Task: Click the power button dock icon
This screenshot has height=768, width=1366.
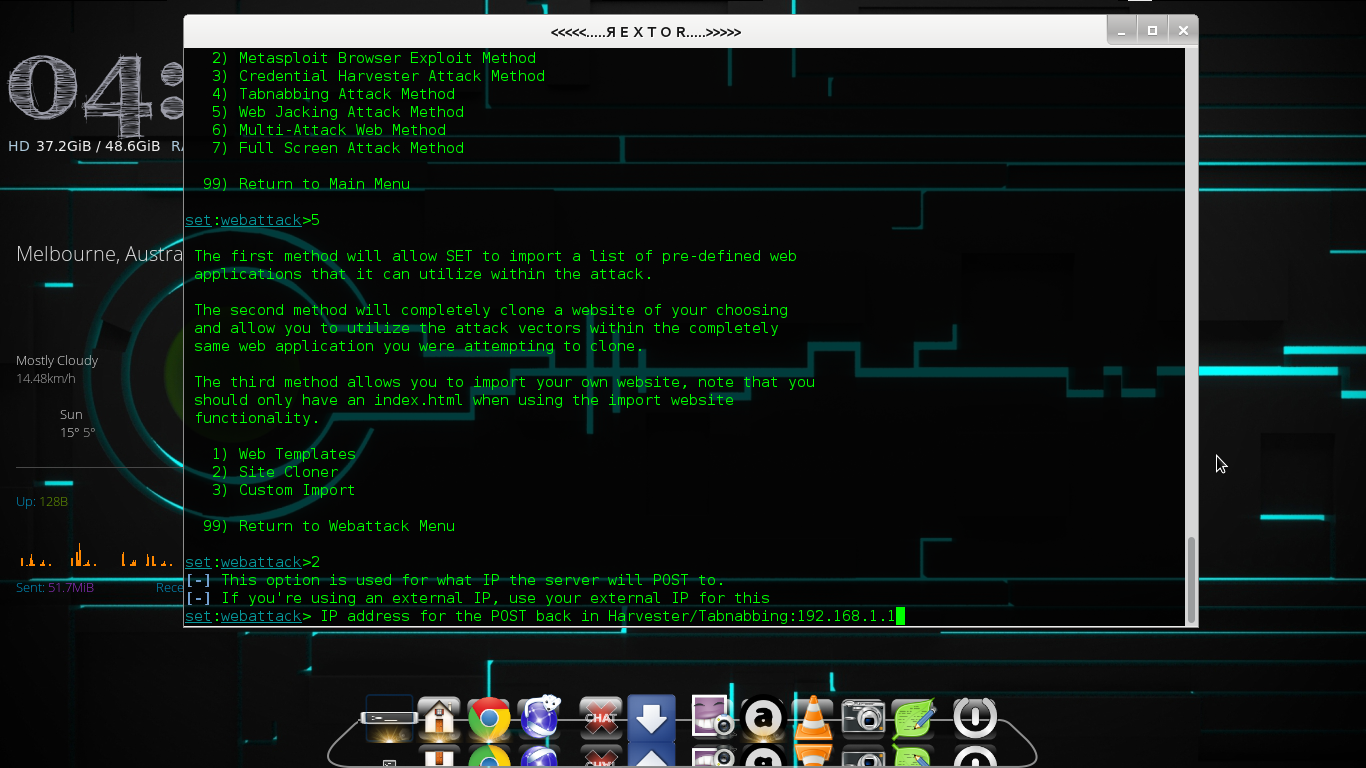Action: pos(975,718)
